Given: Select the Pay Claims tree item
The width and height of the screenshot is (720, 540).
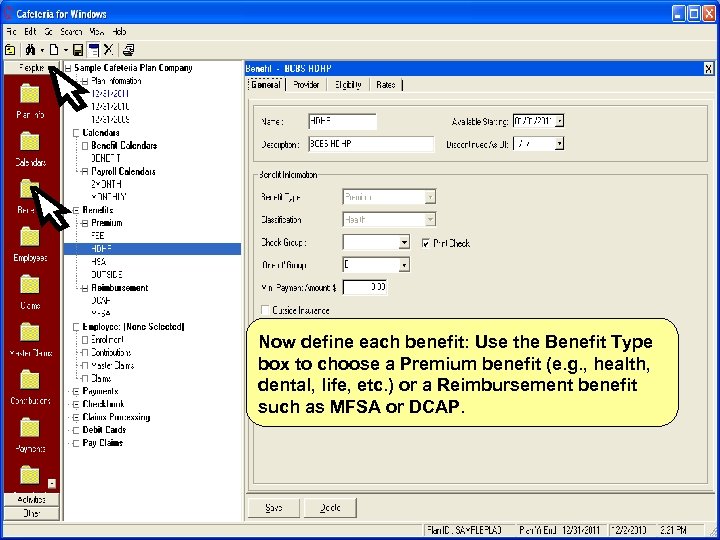Looking at the screenshot, I should (x=102, y=443).
